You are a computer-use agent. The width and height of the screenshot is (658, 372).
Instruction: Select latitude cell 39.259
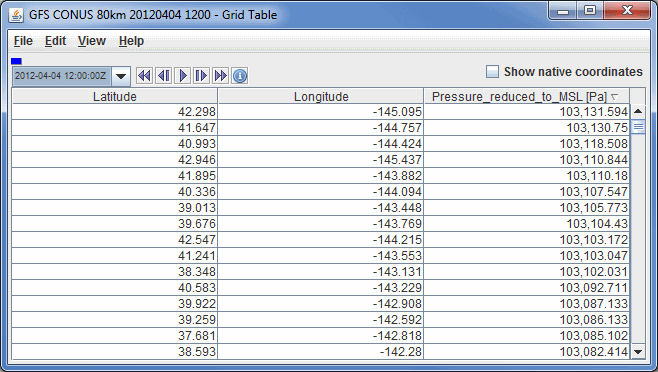115,319
